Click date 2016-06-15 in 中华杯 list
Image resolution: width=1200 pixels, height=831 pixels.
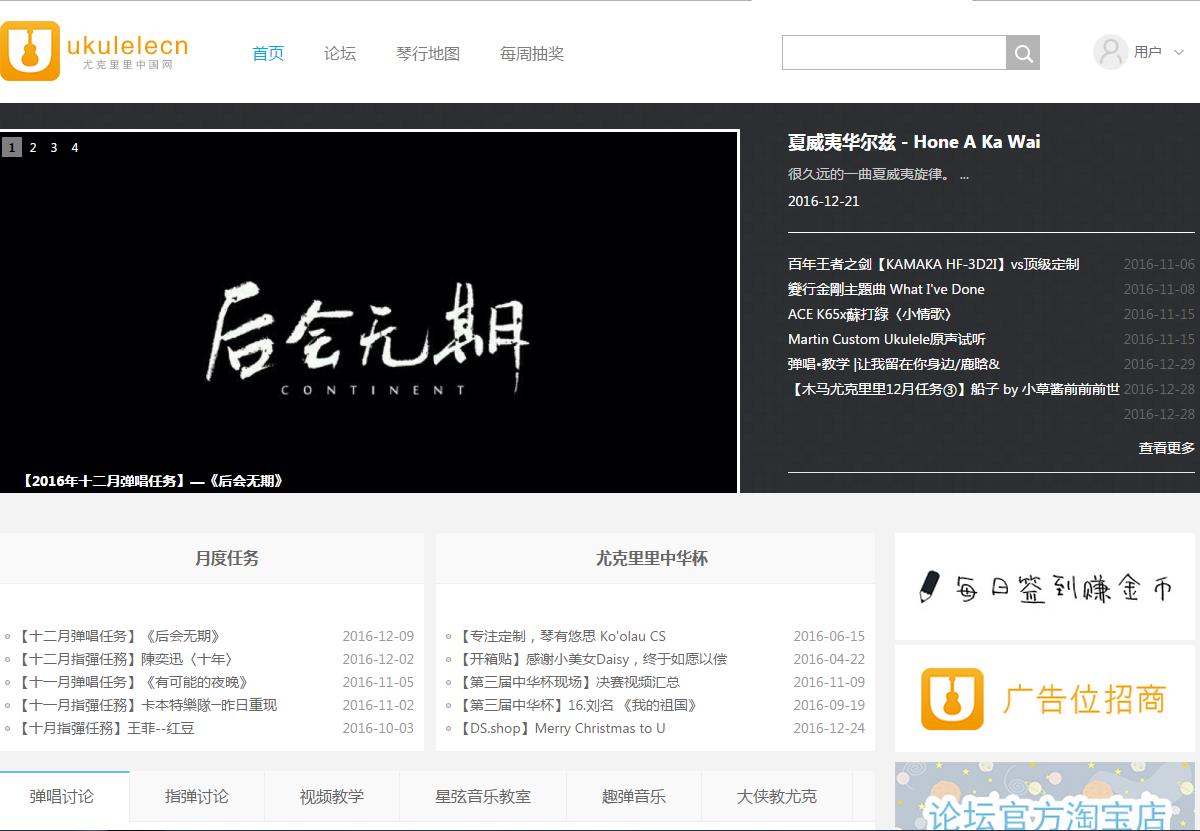tap(829, 636)
